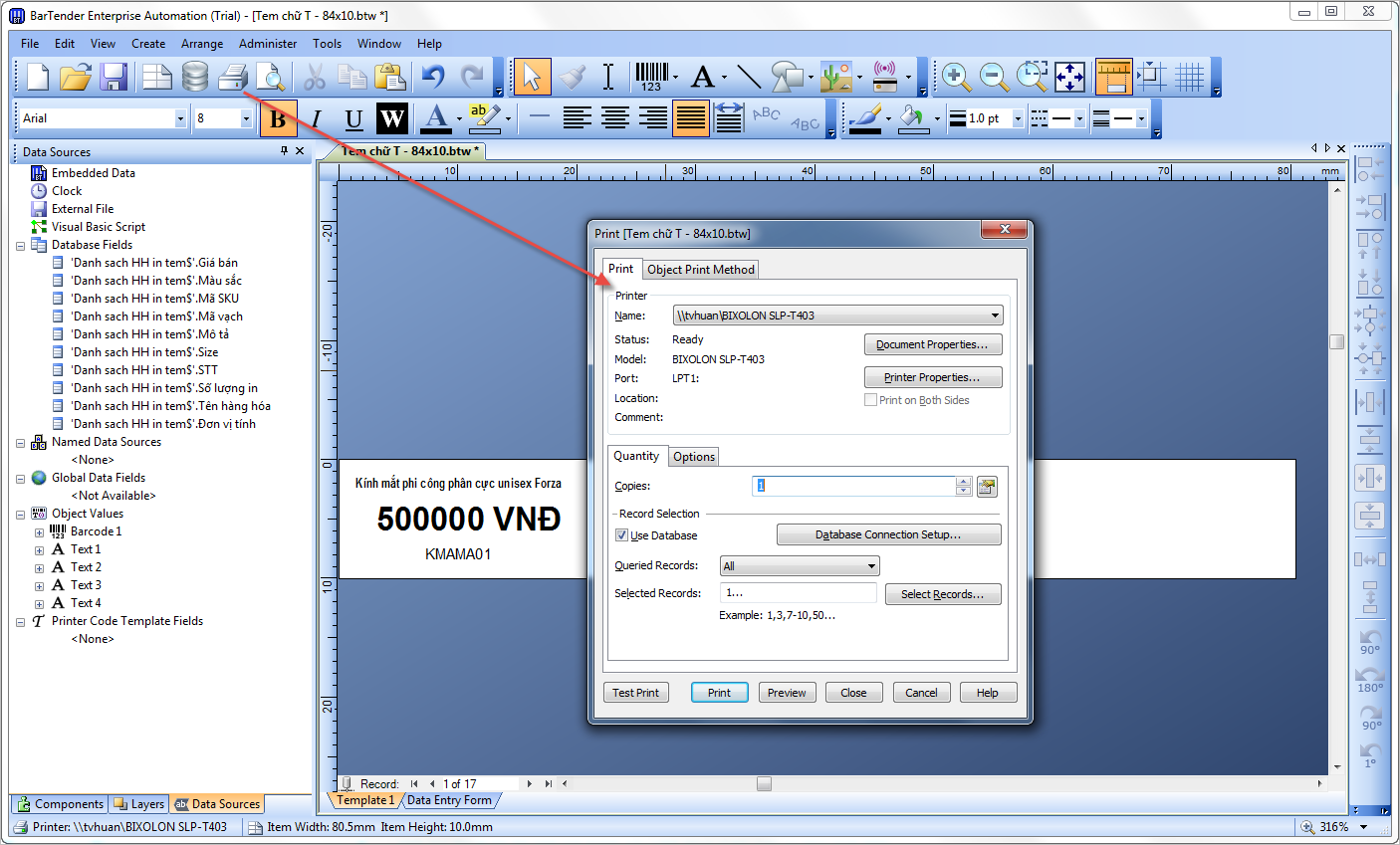
Task: Click the Save diskette icon
Action: pyautogui.click(x=113, y=77)
